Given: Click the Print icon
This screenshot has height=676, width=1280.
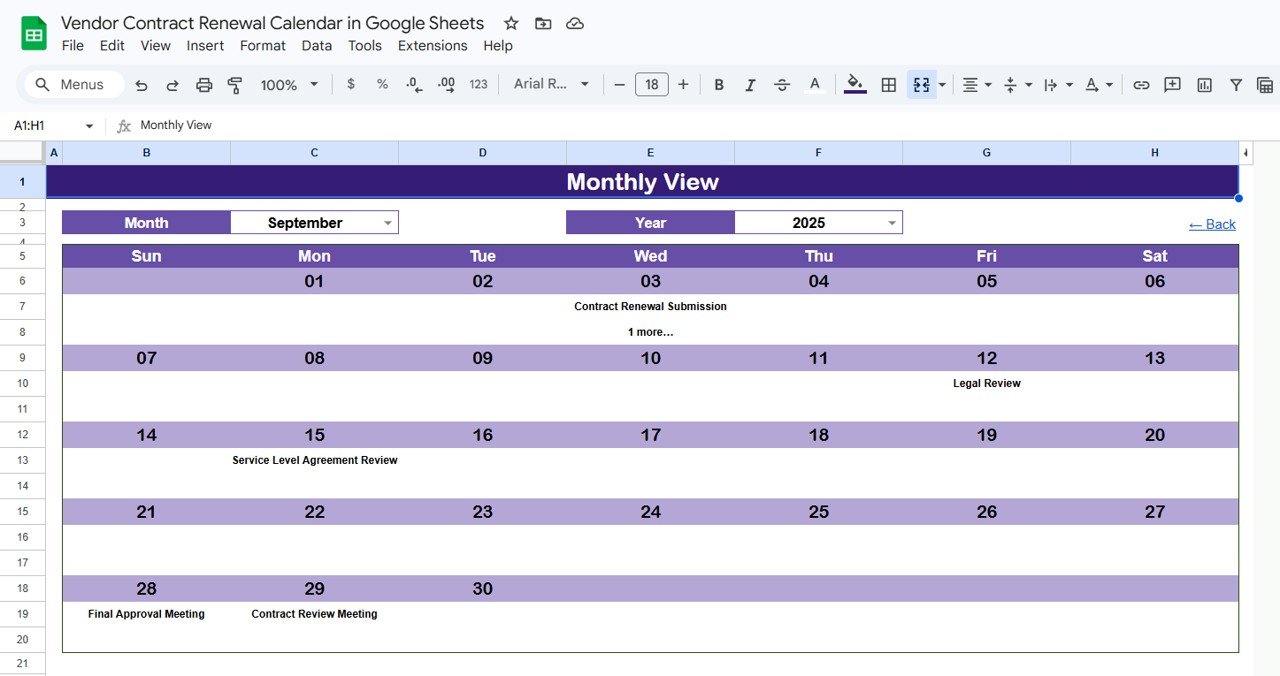Looking at the screenshot, I should [204, 84].
